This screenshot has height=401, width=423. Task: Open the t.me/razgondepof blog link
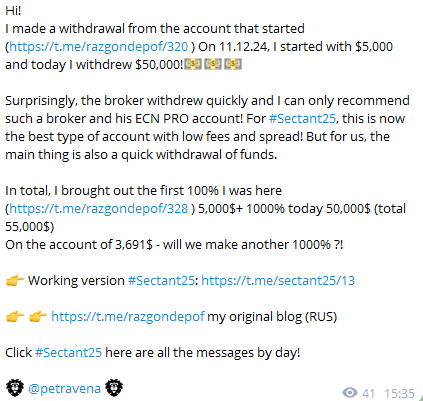128,317
